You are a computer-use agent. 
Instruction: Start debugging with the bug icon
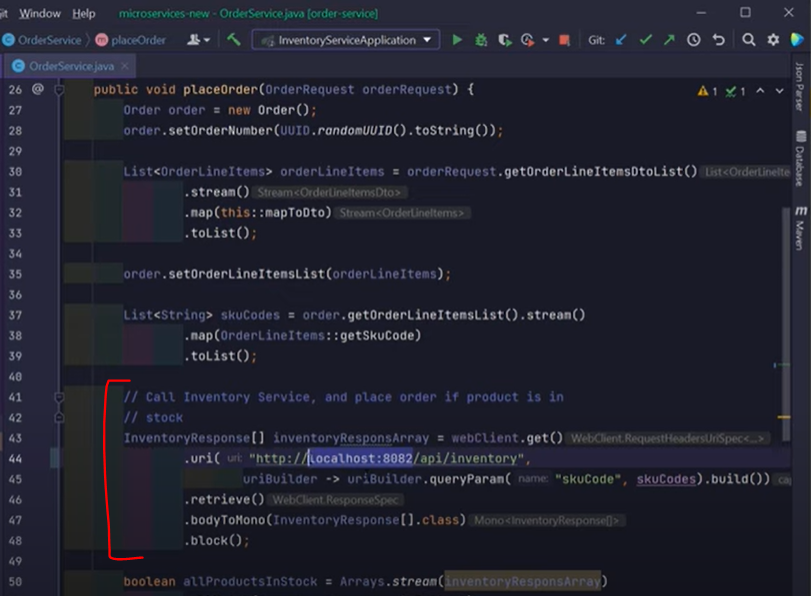(x=481, y=40)
